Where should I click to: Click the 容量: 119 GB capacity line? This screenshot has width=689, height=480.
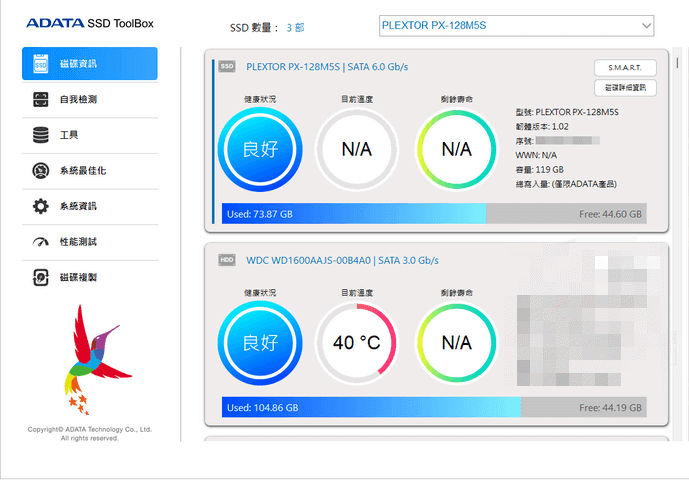[540, 170]
